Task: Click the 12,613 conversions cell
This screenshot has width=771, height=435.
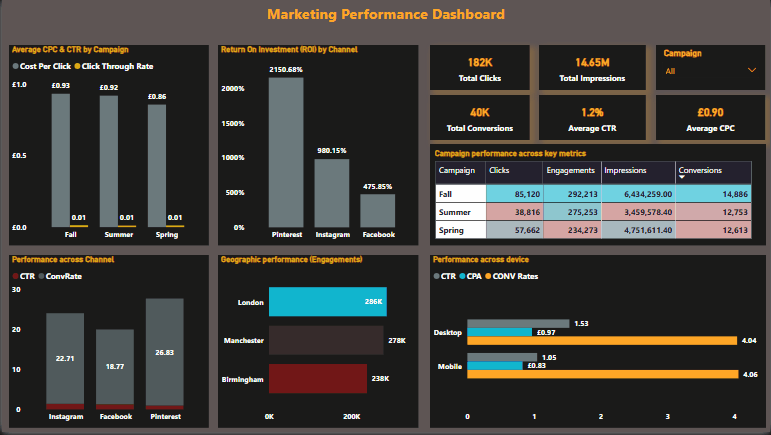Action: coord(713,230)
